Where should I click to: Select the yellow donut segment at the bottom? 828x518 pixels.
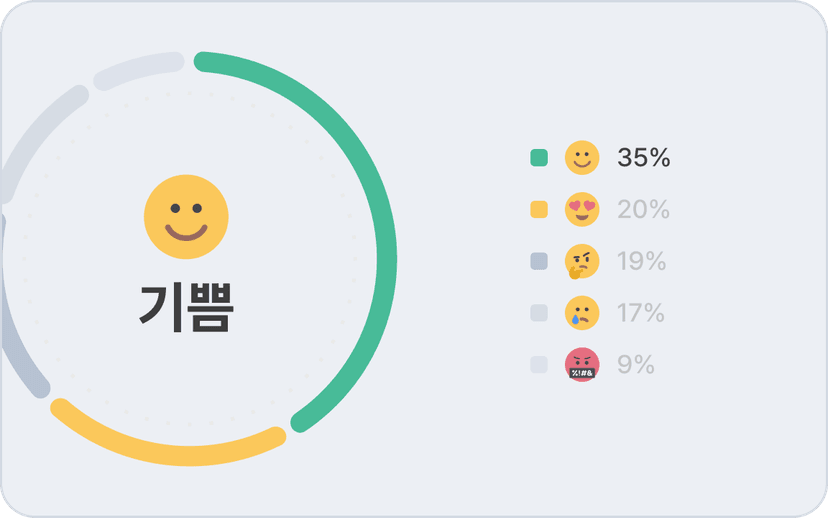click(165, 452)
